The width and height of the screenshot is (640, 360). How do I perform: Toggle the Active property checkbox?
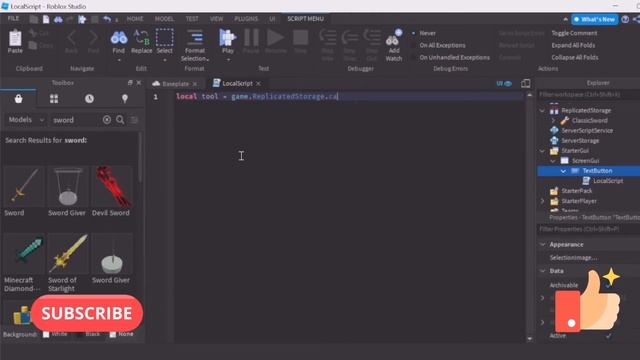click(x=609, y=336)
